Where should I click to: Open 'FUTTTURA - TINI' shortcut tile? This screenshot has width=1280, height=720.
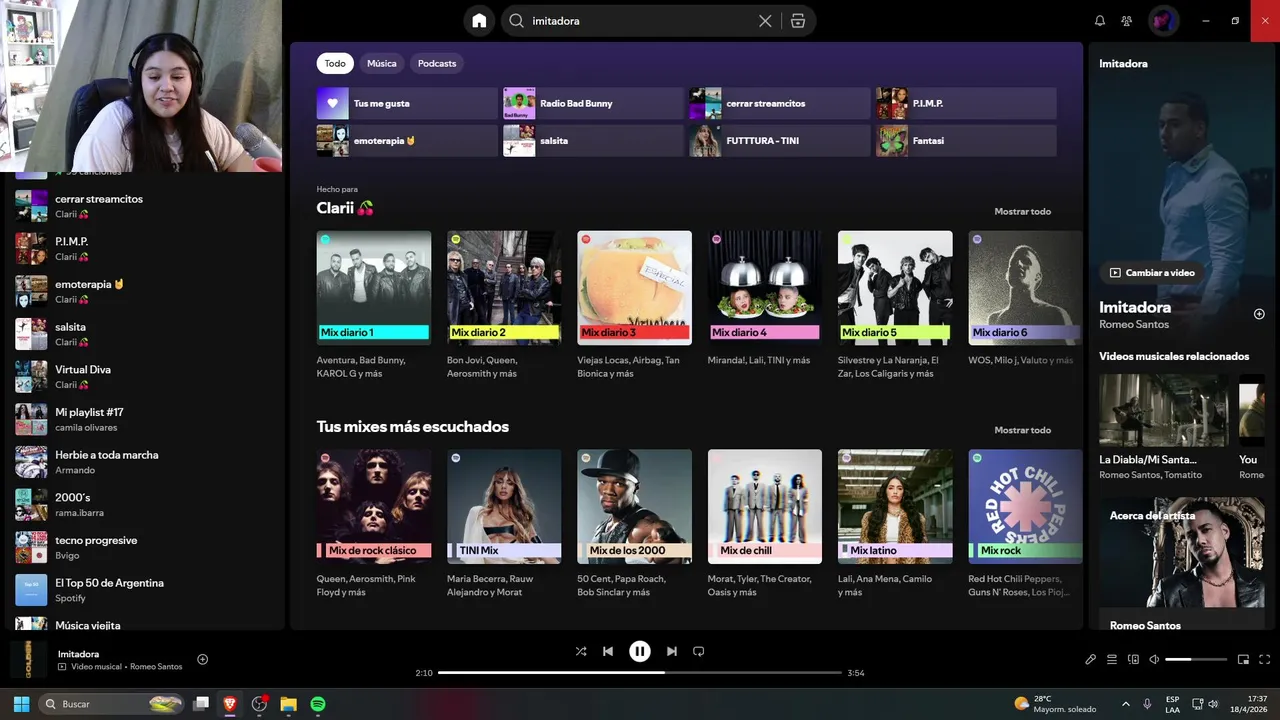(779, 141)
